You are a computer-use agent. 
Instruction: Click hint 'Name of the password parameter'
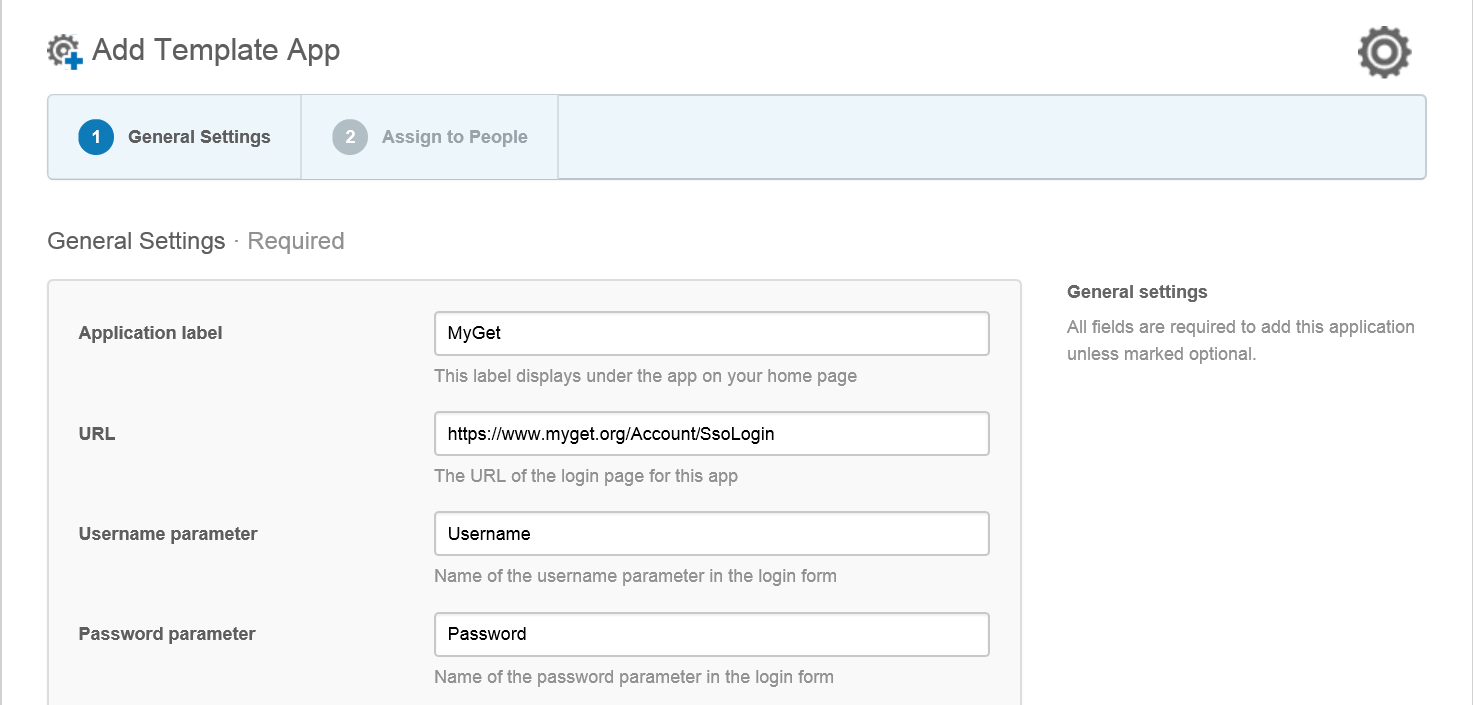(x=634, y=676)
